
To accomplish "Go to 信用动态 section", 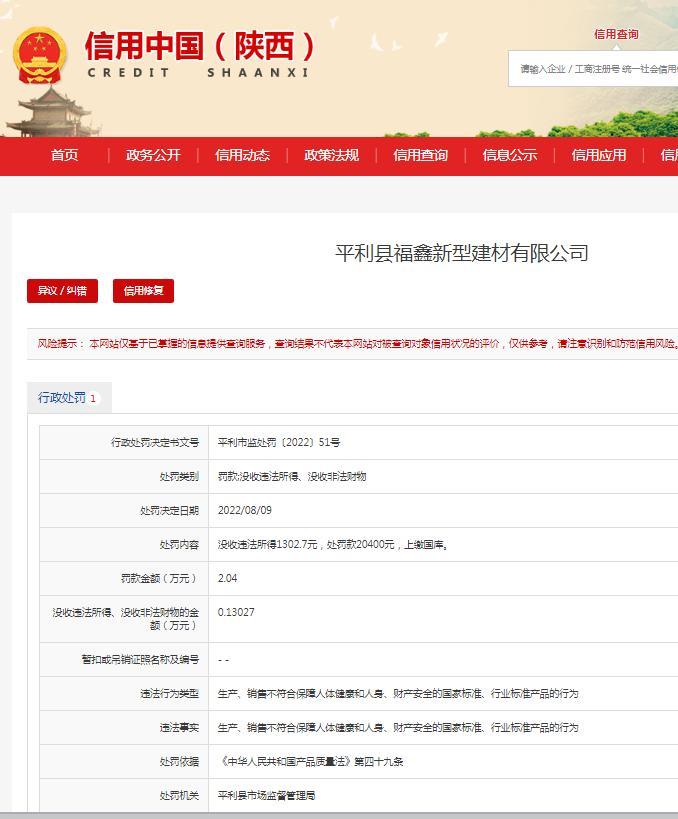I will tap(242, 155).
